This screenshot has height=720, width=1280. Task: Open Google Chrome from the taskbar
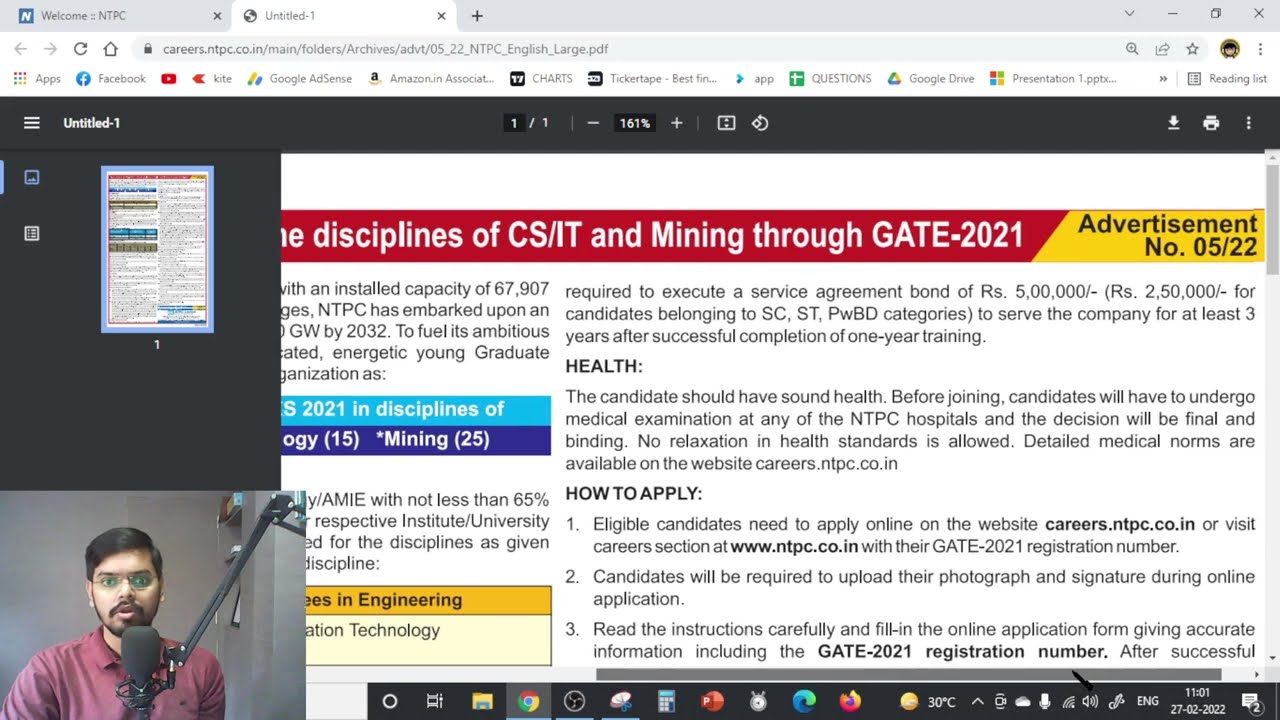coord(528,701)
